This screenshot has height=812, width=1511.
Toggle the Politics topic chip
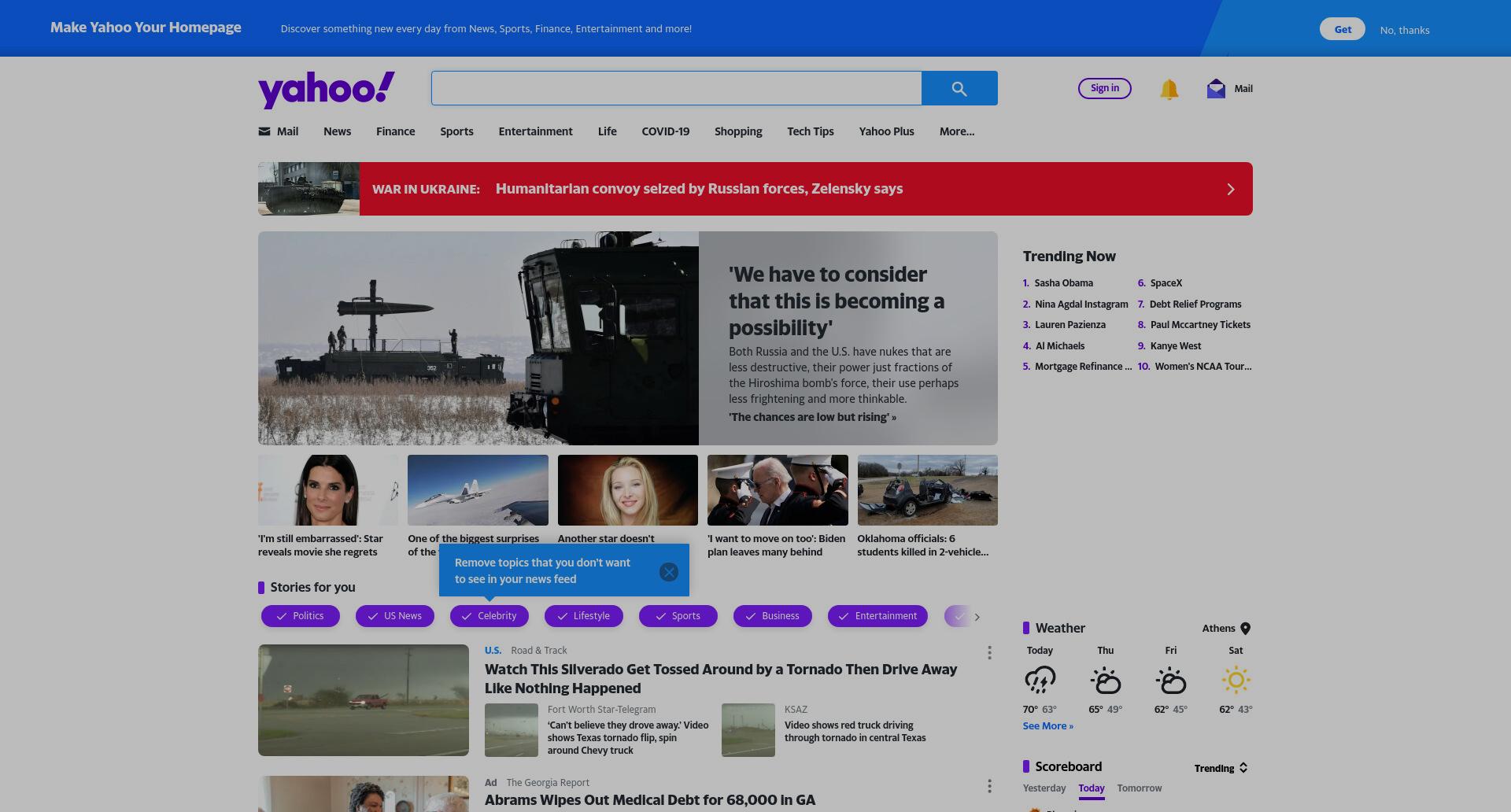[x=301, y=616]
